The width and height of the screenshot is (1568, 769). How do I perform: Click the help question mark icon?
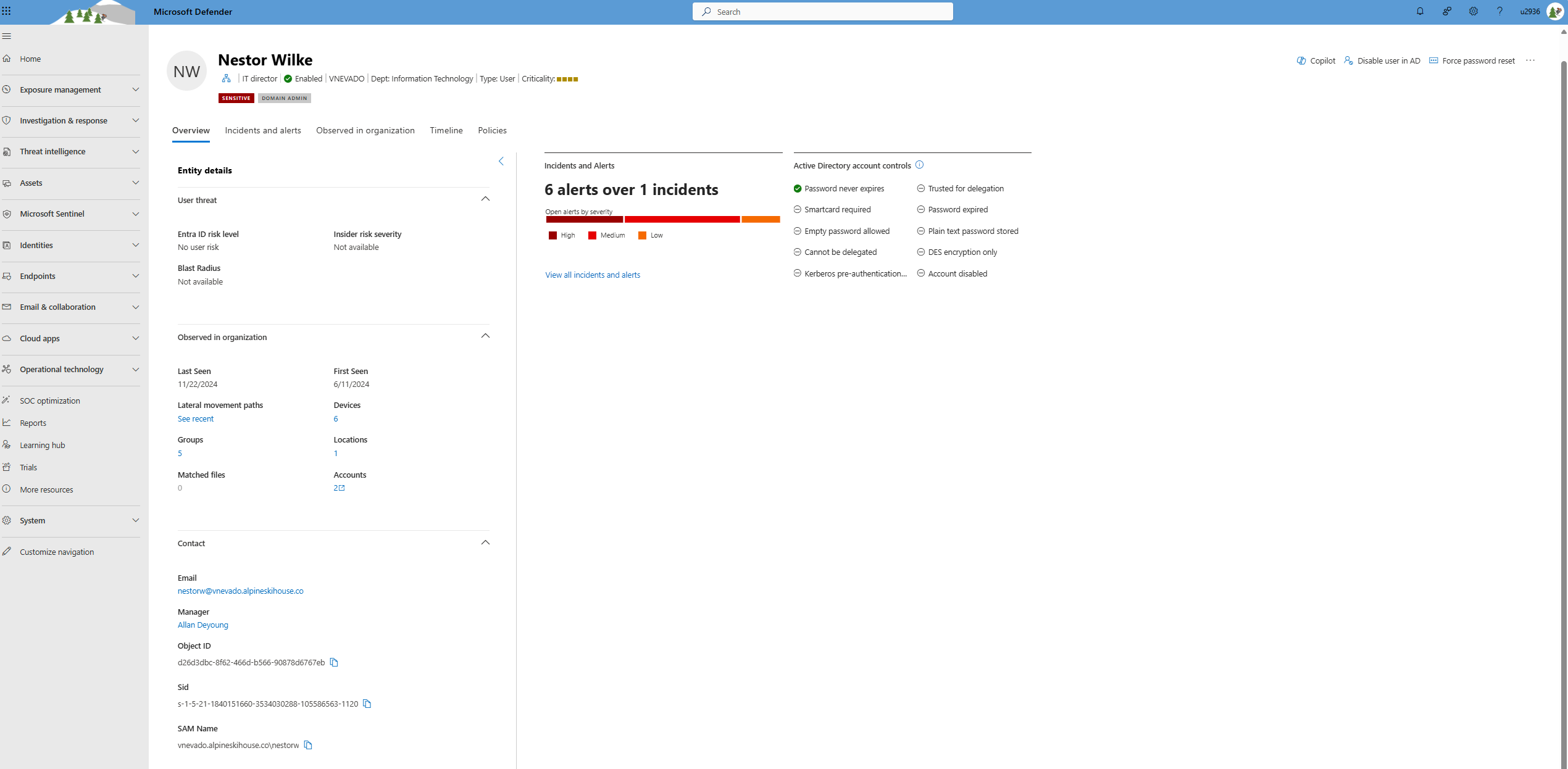coord(1500,11)
